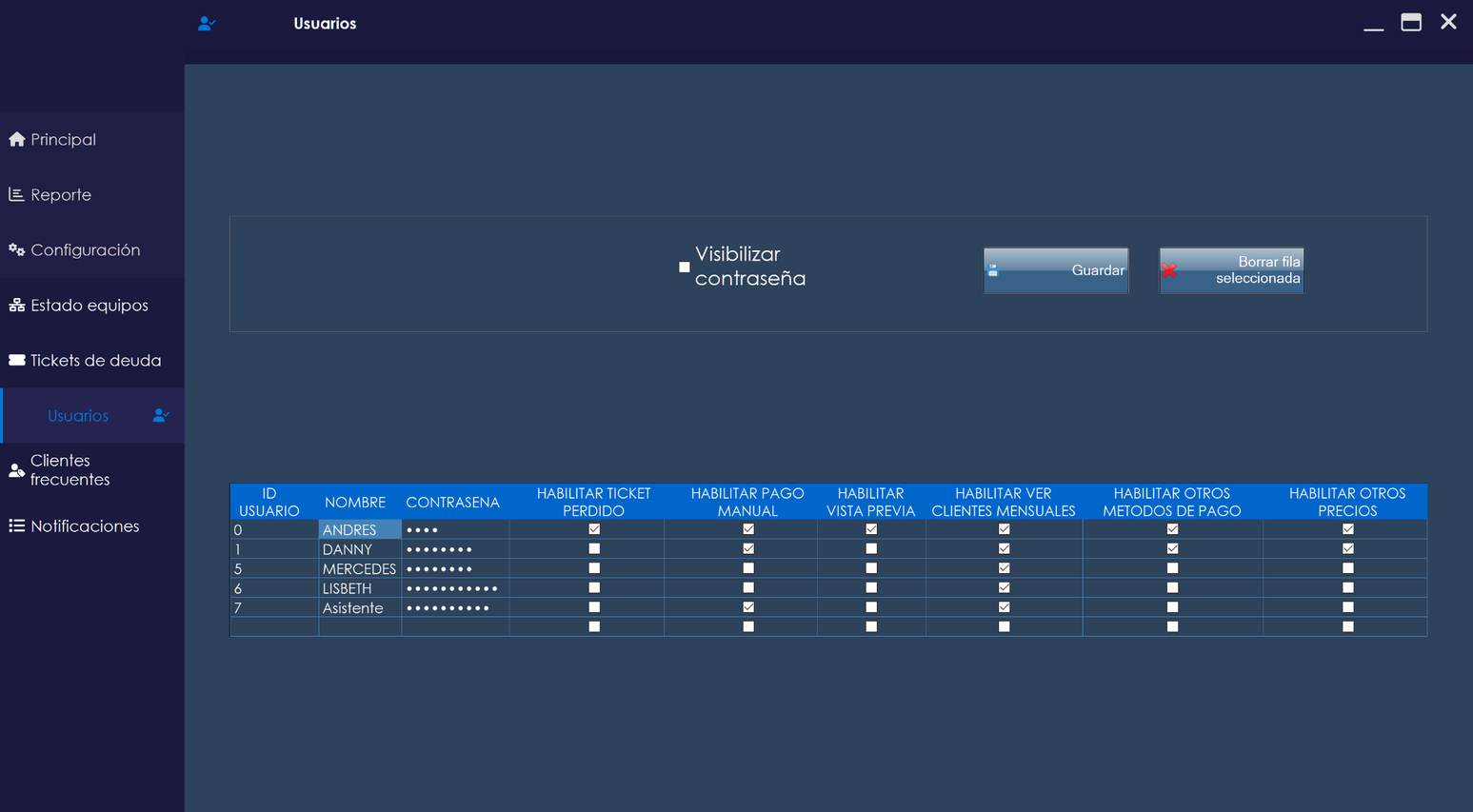Disable HABILITAR OTROS PRECIOS for DANNY
The image size is (1473, 812).
pos(1347,548)
